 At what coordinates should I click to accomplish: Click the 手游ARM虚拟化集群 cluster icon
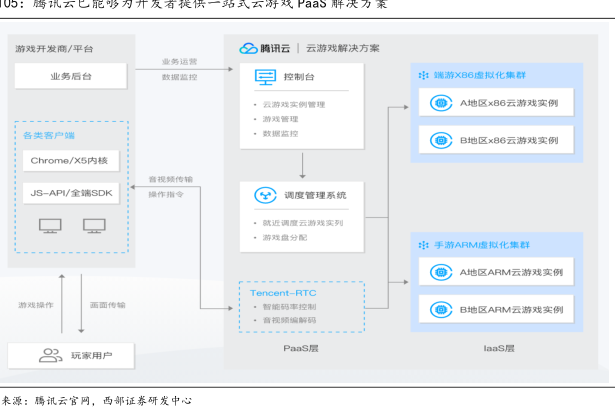click(x=424, y=242)
